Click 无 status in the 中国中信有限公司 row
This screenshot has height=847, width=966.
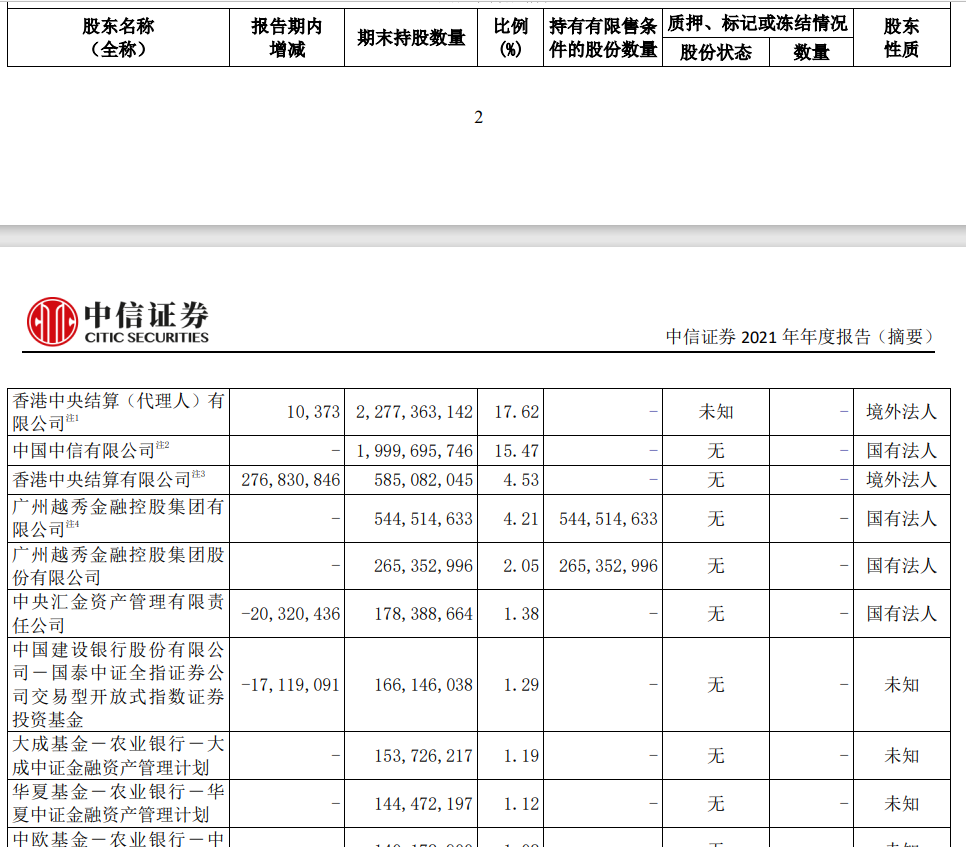[x=716, y=451]
